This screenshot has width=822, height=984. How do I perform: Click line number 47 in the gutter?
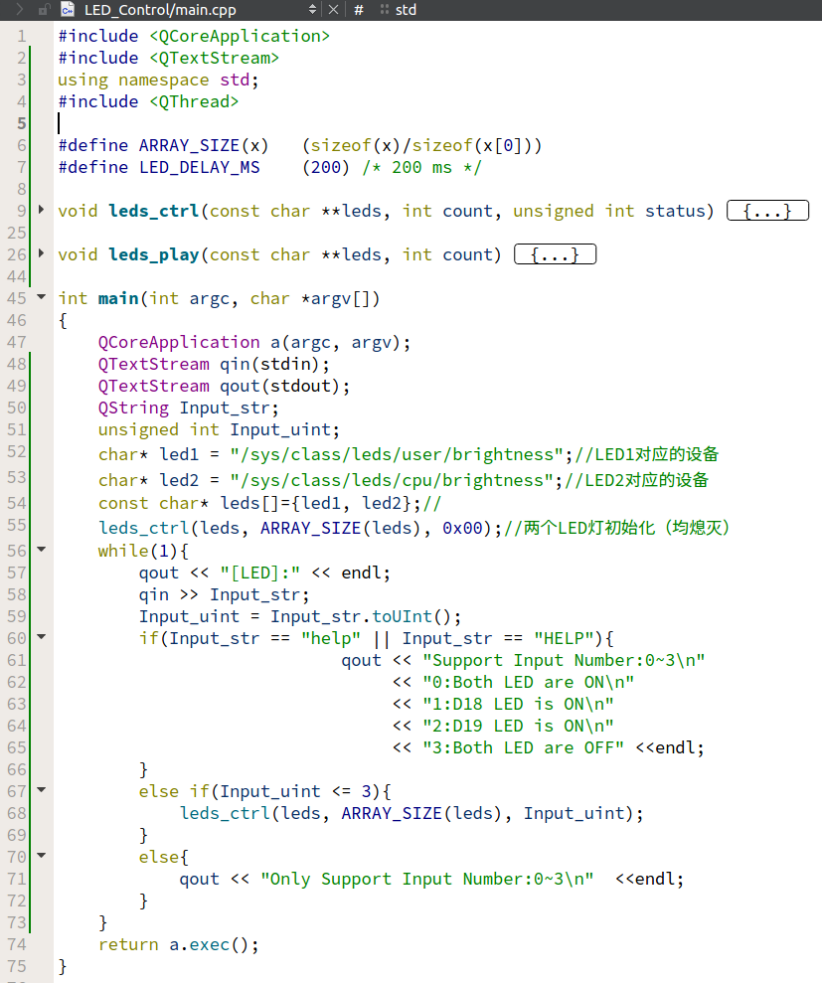pyautogui.click(x=17, y=343)
